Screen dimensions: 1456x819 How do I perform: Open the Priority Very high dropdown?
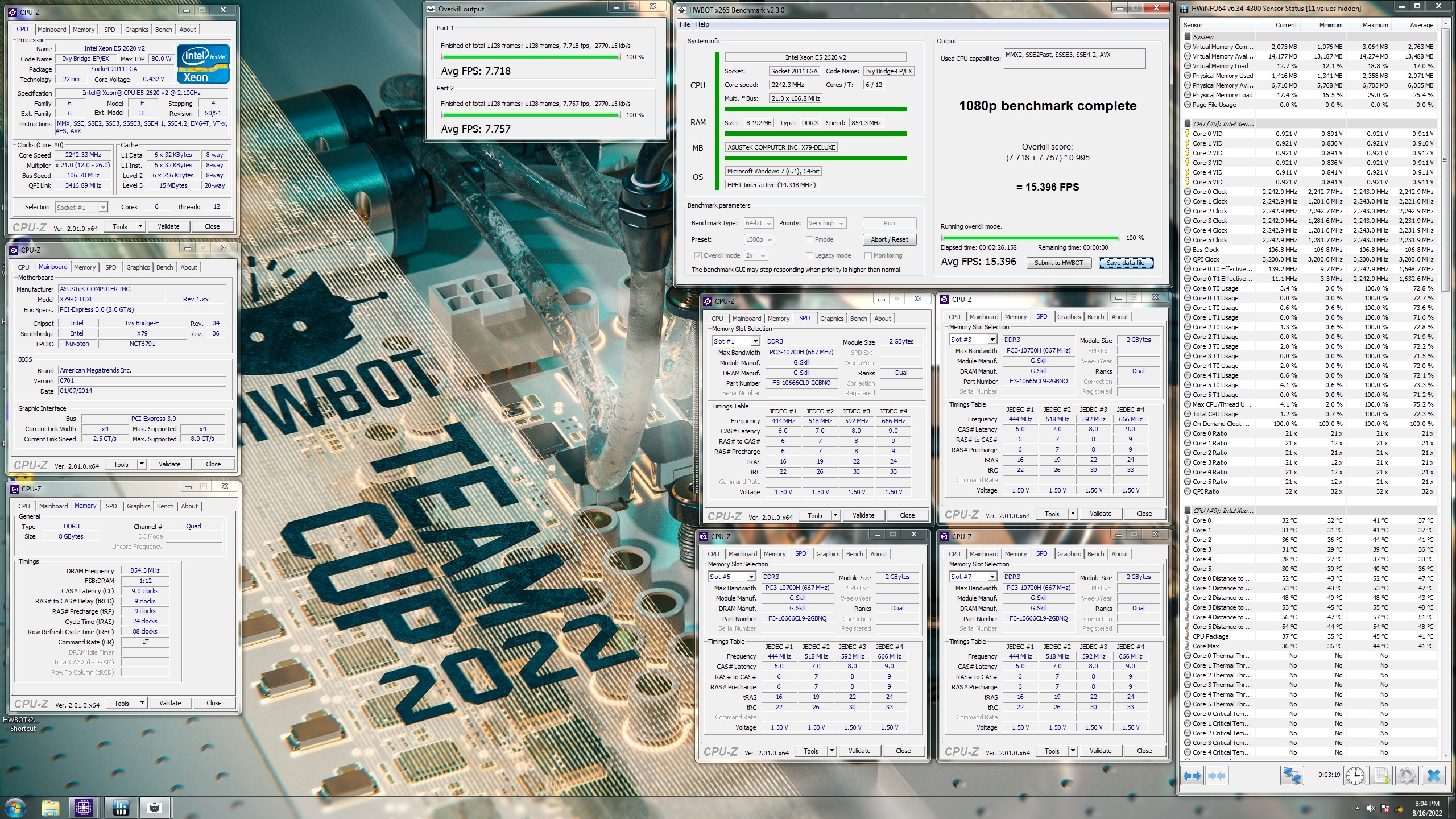pyautogui.click(x=826, y=224)
